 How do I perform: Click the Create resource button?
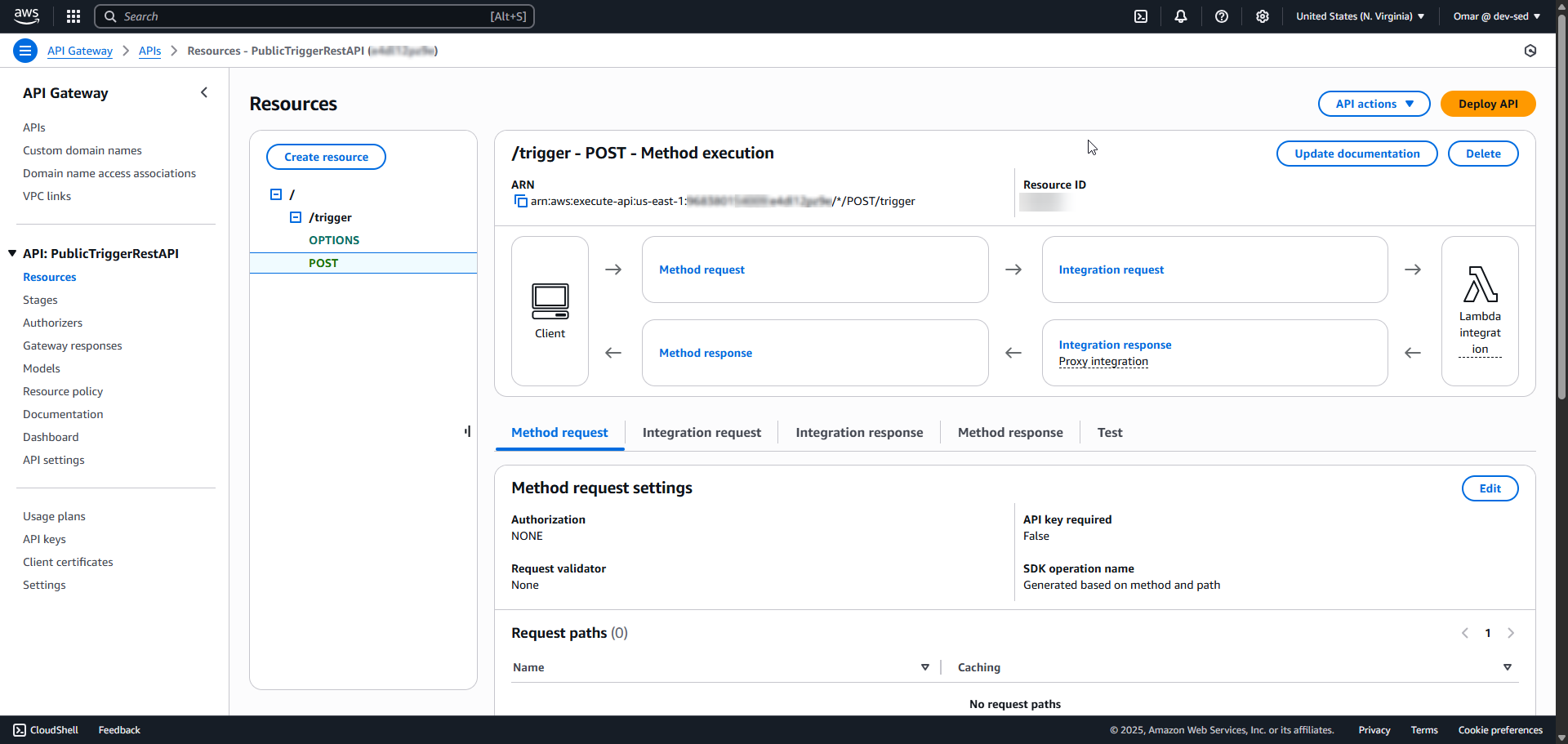click(x=326, y=157)
